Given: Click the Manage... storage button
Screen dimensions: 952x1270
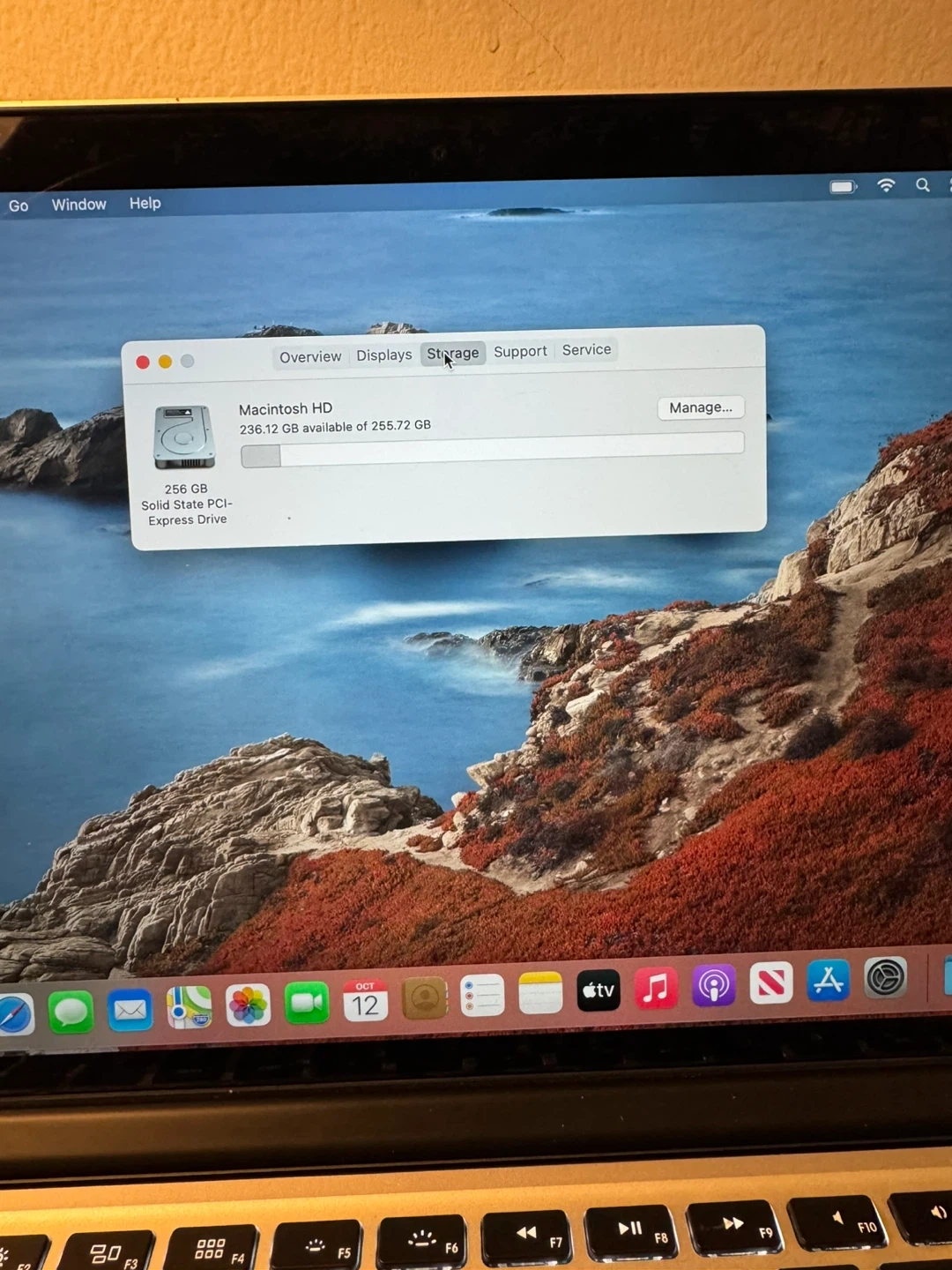Looking at the screenshot, I should (x=700, y=407).
